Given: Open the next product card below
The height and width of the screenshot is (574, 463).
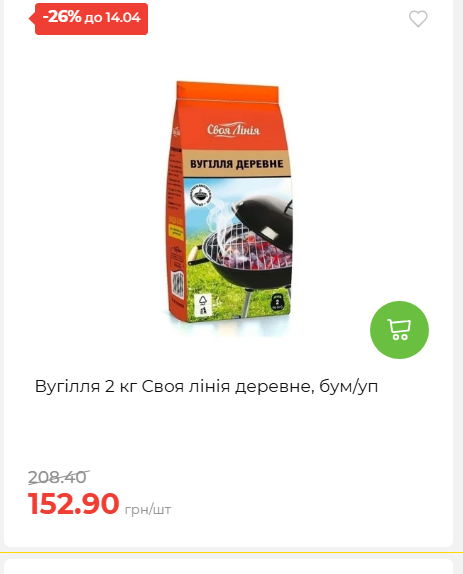Looking at the screenshot, I should [x=228, y=566].
